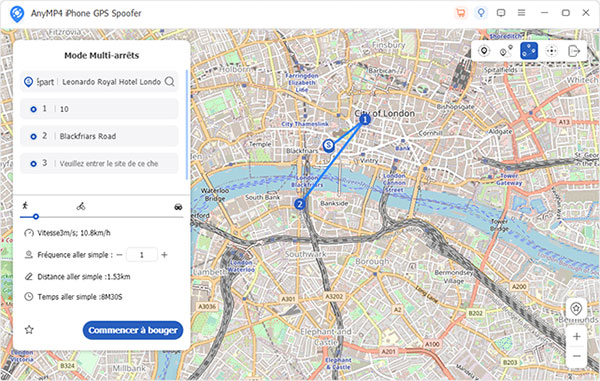Choose the Joystick mode icon

[x=551, y=51]
